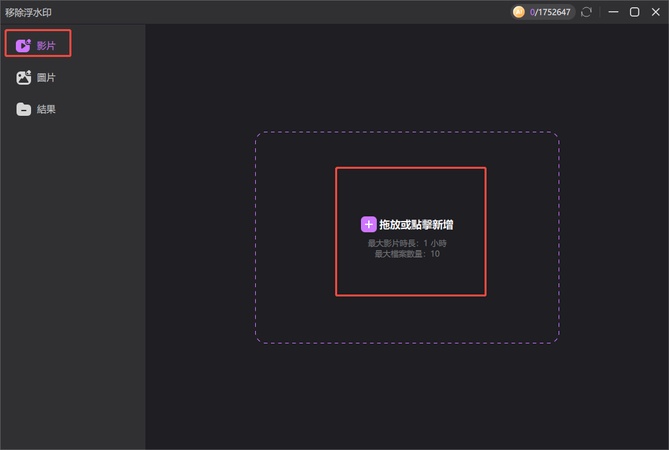The width and height of the screenshot is (669, 450).
Task: Click the purple plus icon to add files
Action: tap(368, 225)
